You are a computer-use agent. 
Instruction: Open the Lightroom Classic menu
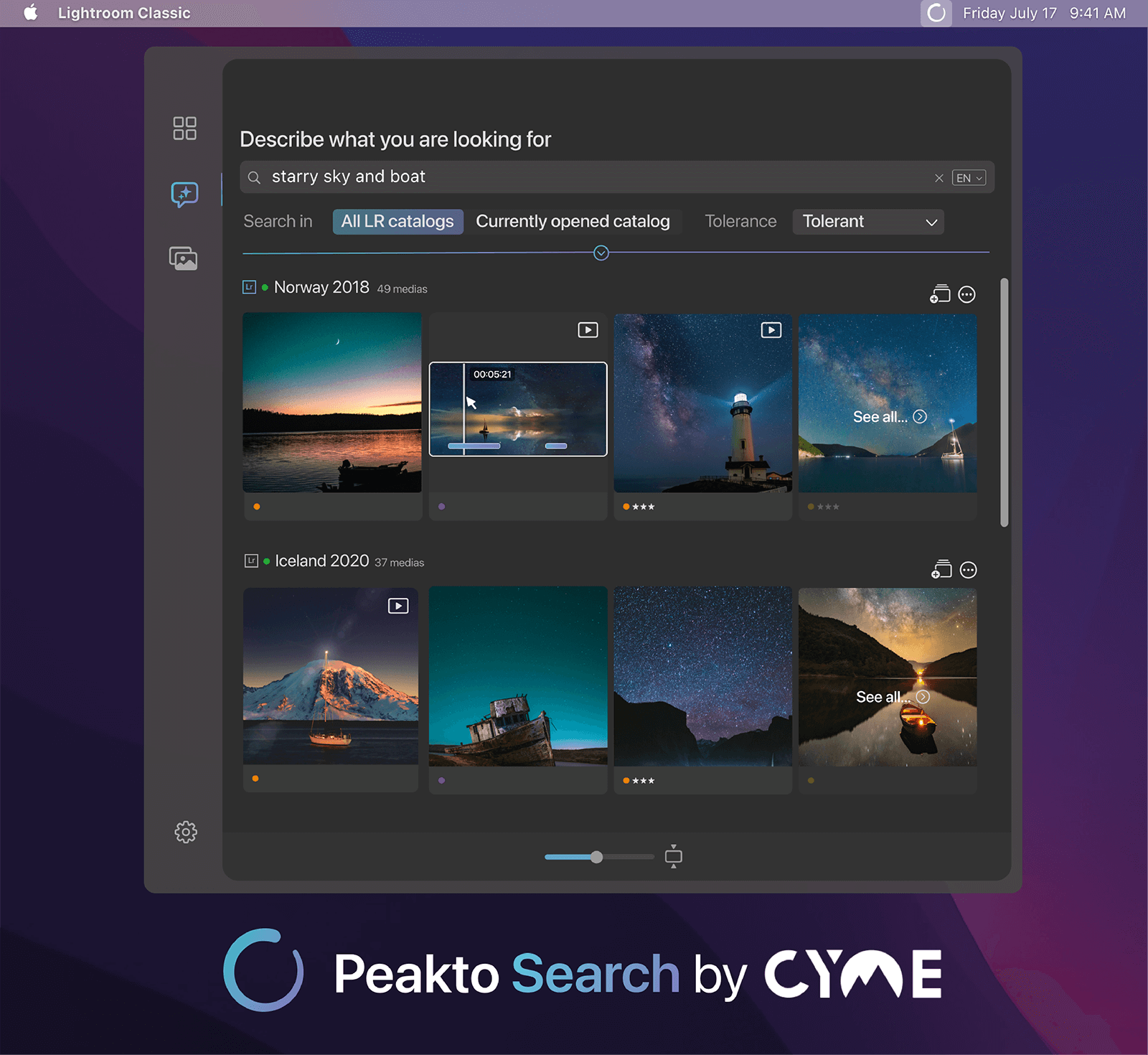tap(124, 13)
